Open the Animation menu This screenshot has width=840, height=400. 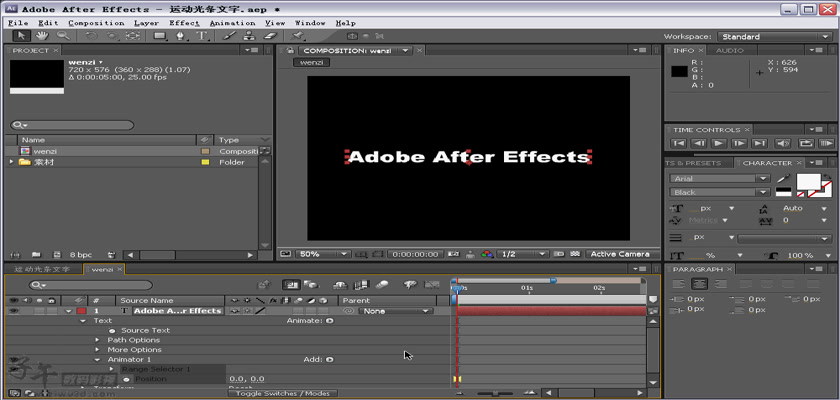[232, 23]
